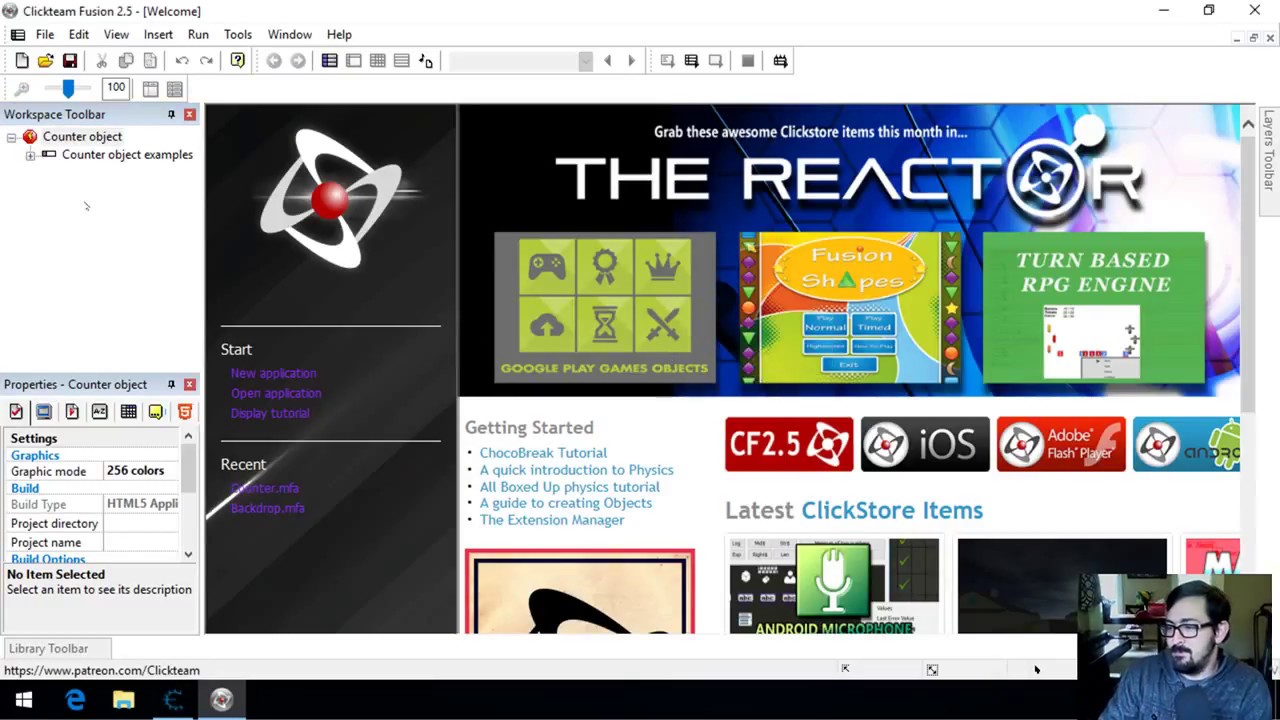Click the Display tutorial link
The image size is (1280, 720).
(x=270, y=413)
